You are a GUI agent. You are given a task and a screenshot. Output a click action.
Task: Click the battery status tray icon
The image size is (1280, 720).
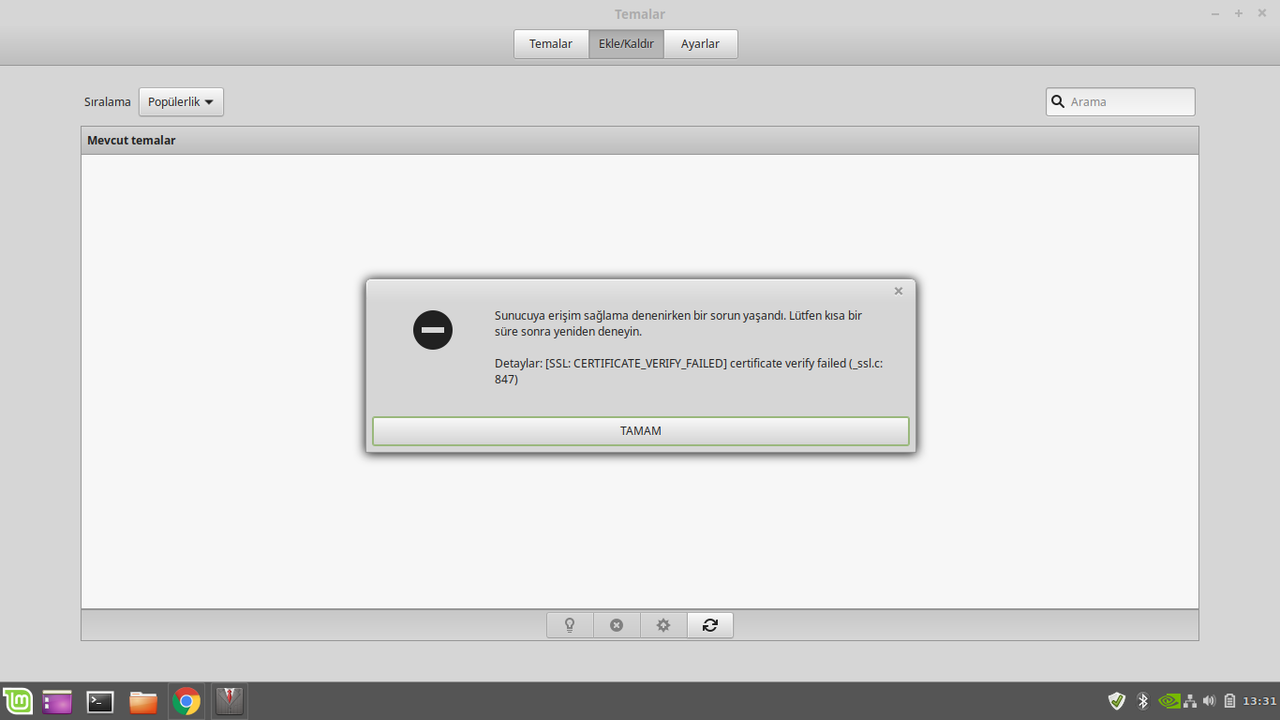1230,701
